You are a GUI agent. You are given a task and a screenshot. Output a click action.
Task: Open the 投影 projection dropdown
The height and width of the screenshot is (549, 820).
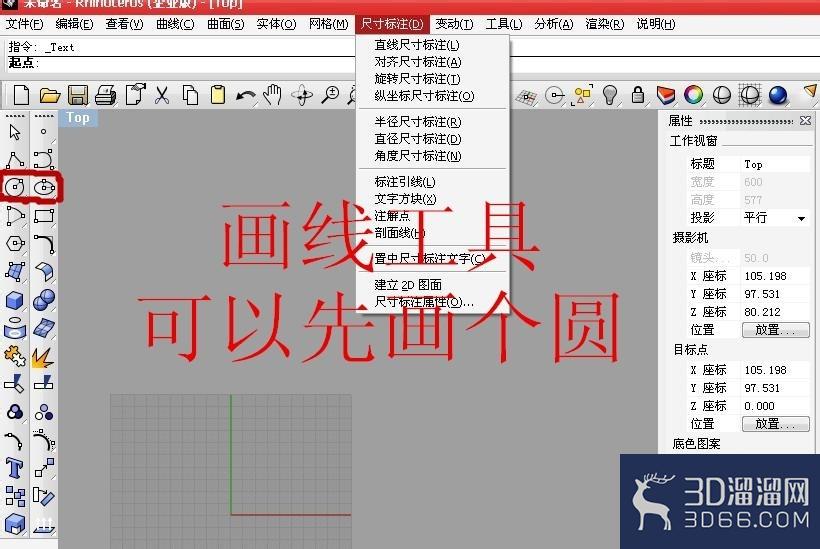coord(801,219)
